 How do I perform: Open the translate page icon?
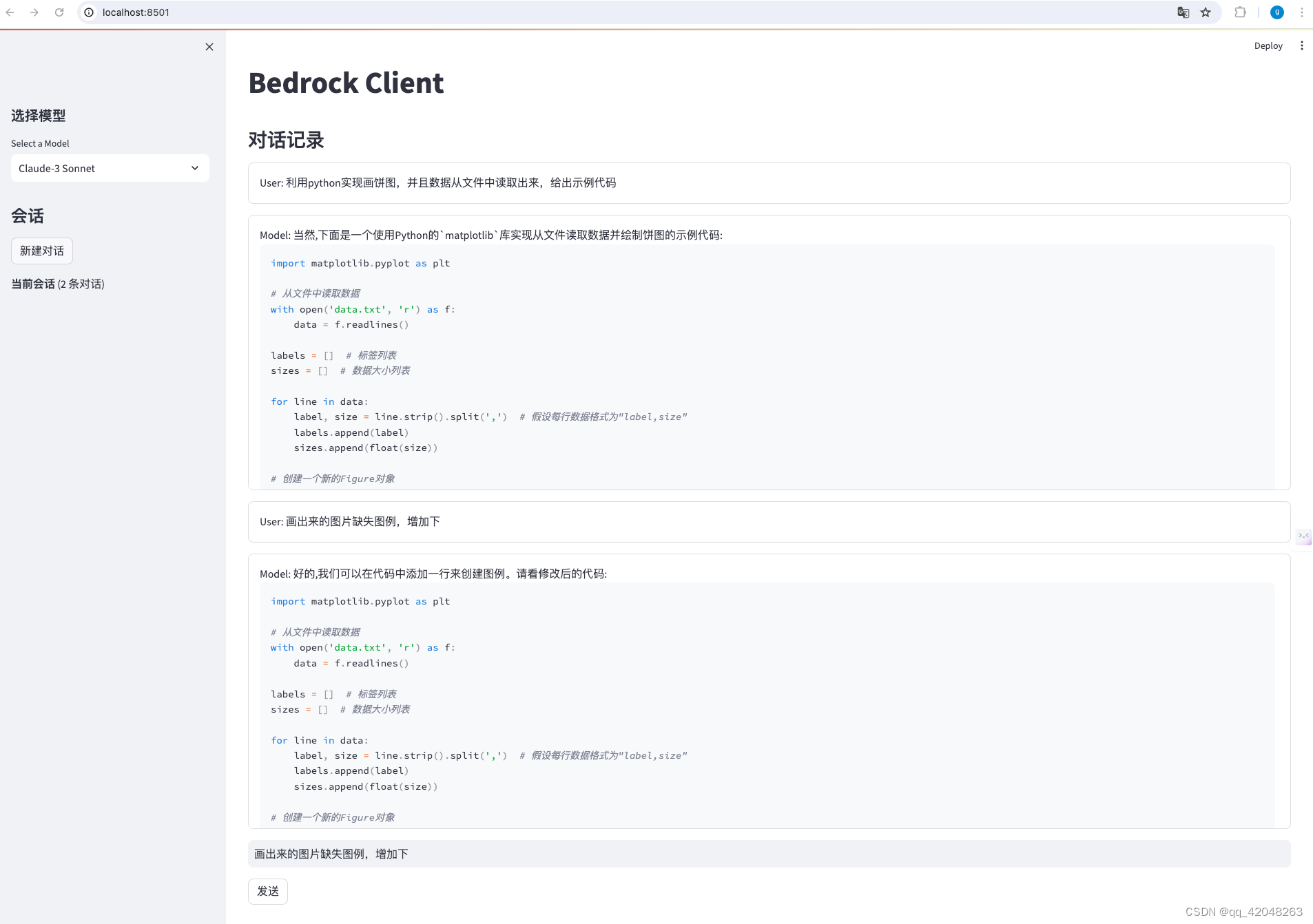[1183, 12]
